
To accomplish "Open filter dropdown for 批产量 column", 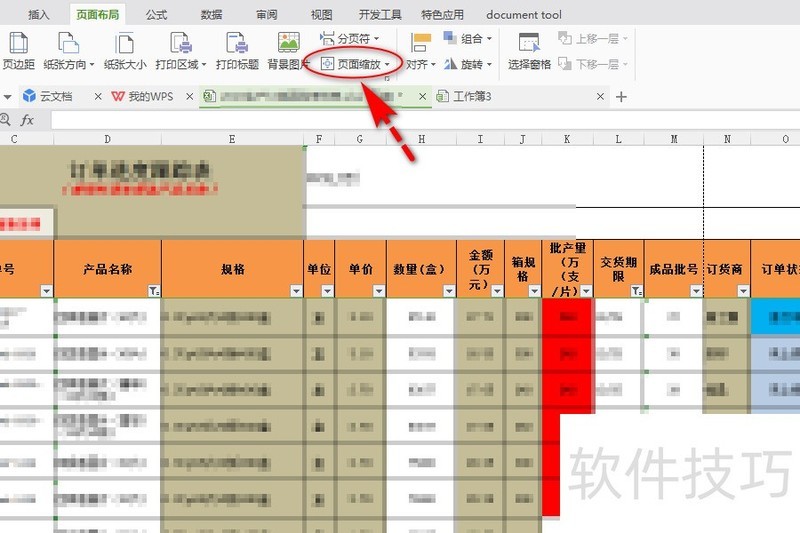I will (586, 291).
